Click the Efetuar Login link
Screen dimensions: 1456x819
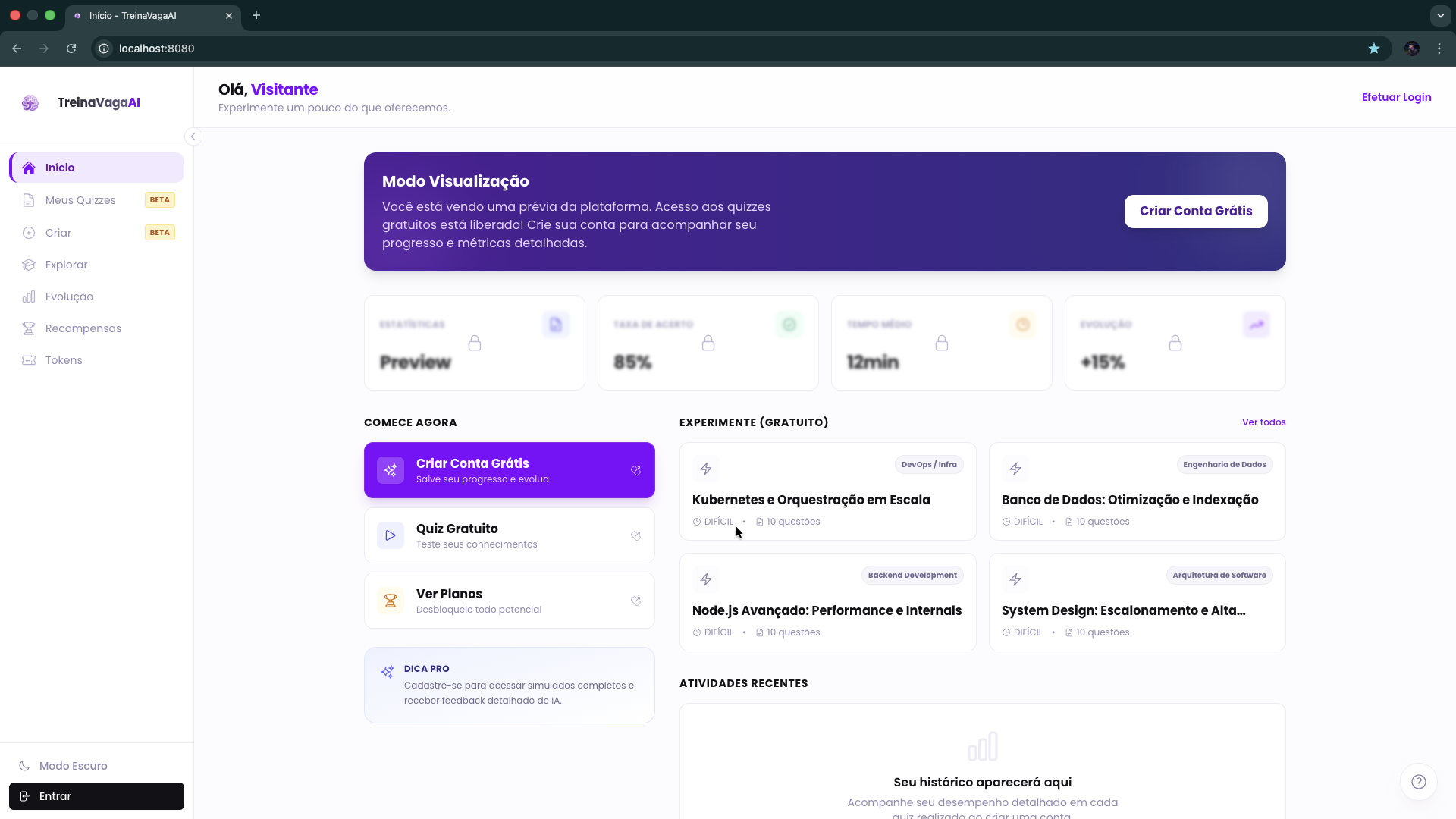pos(1396,97)
